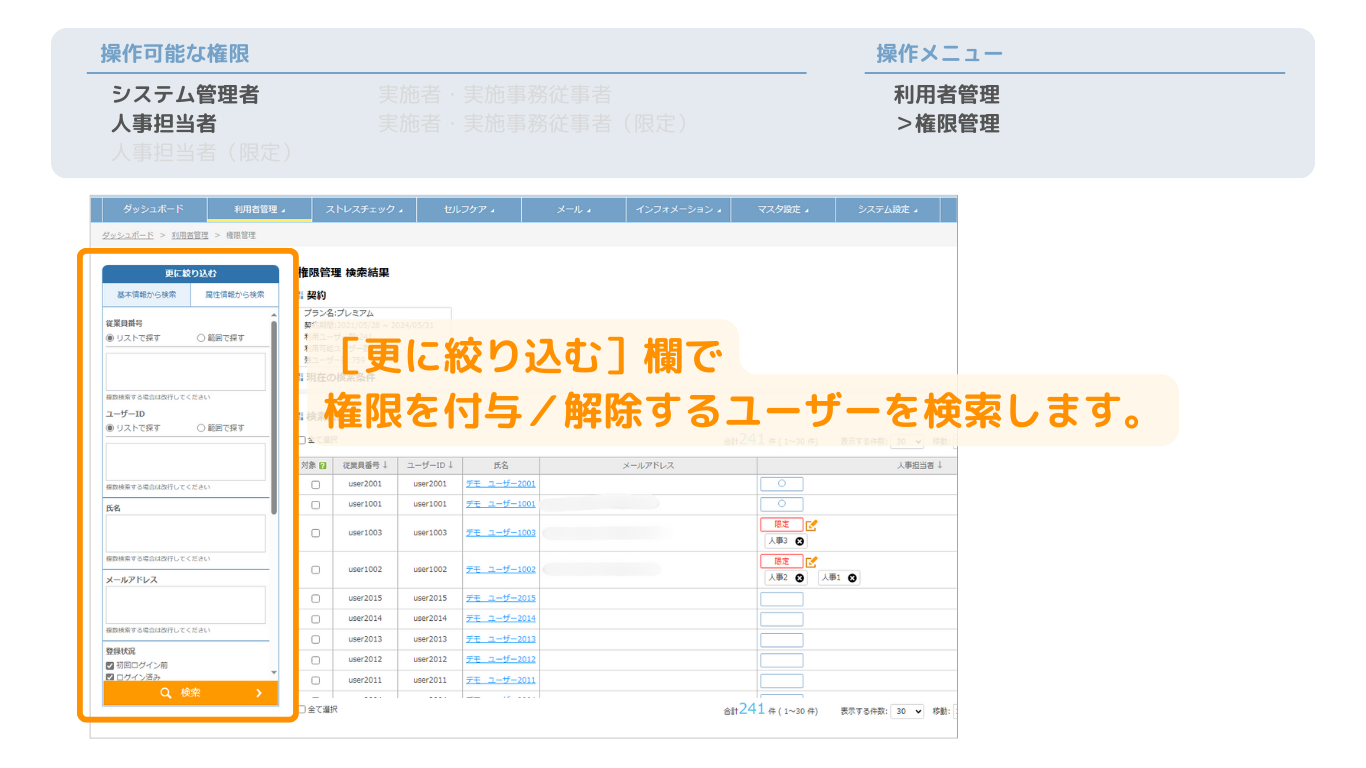This screenshot has width=1366, height=768.
Task: Sort by the 従業員番号 column arrow
Action: click(385, 465)
